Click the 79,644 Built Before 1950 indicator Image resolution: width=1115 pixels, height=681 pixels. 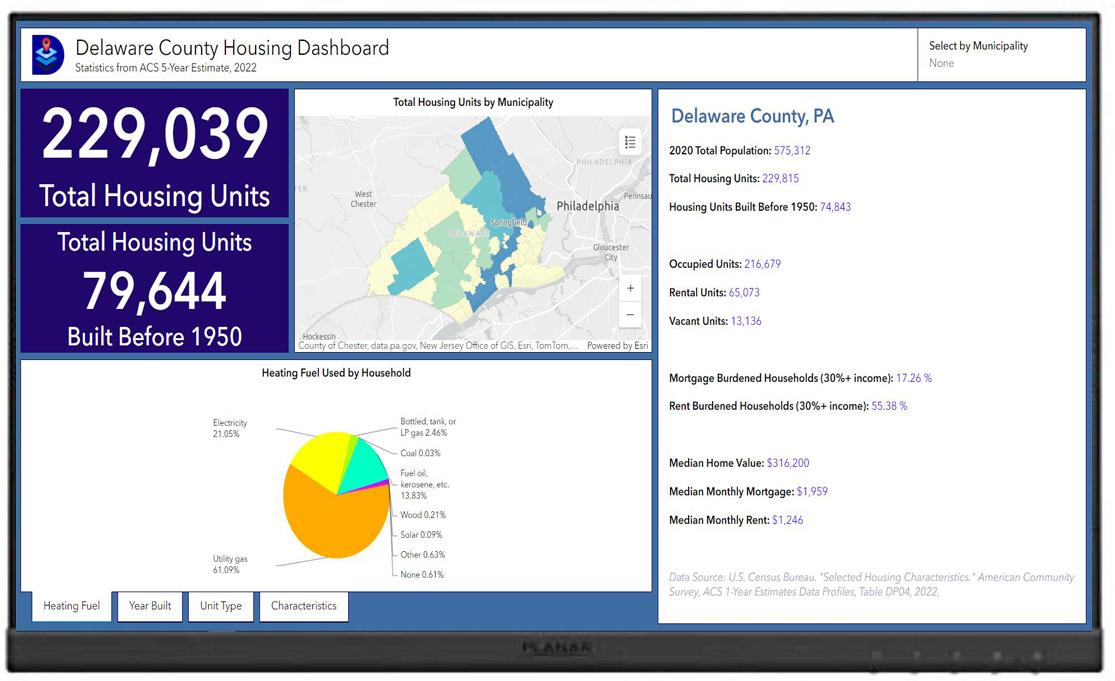coord(154,290)
